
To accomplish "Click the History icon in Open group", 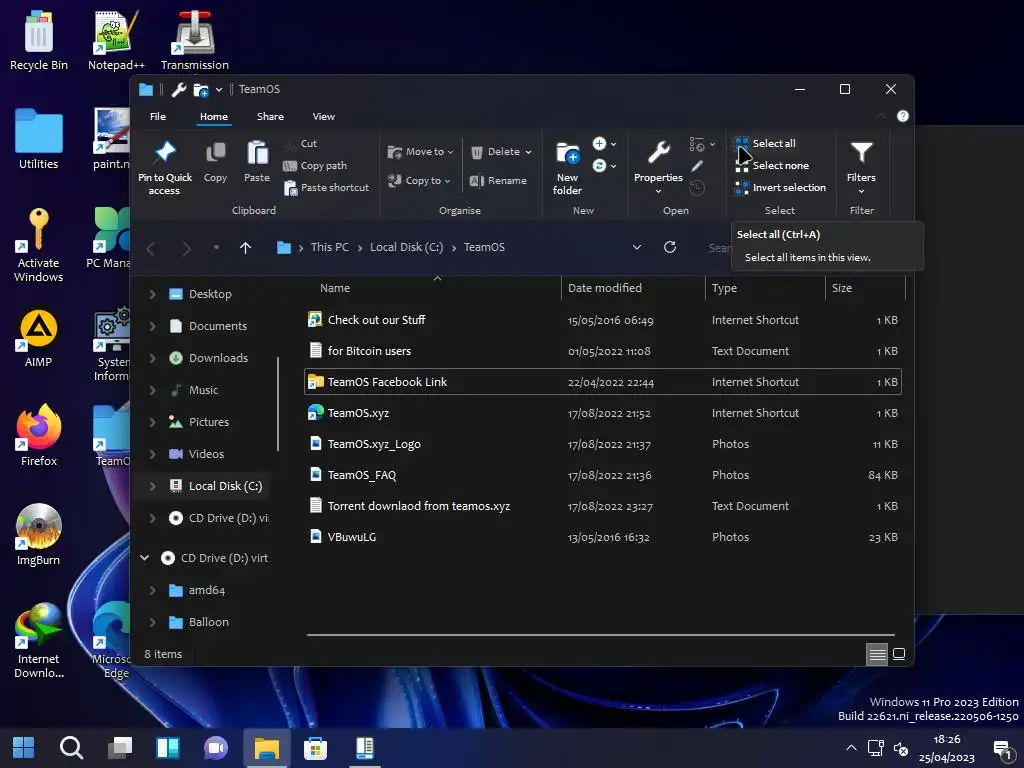I will point(697,188).
